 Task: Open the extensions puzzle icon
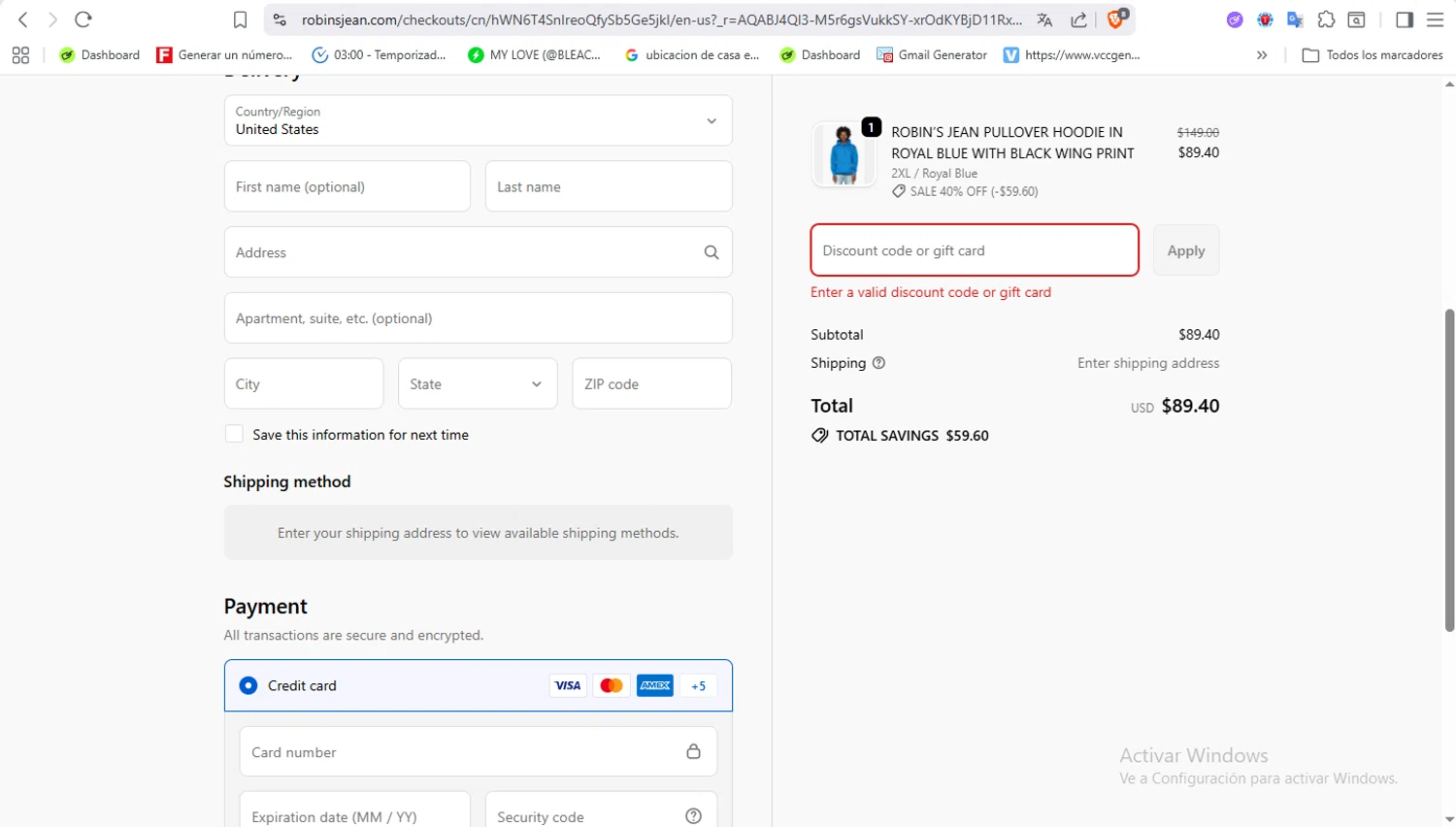(1326, 19)
